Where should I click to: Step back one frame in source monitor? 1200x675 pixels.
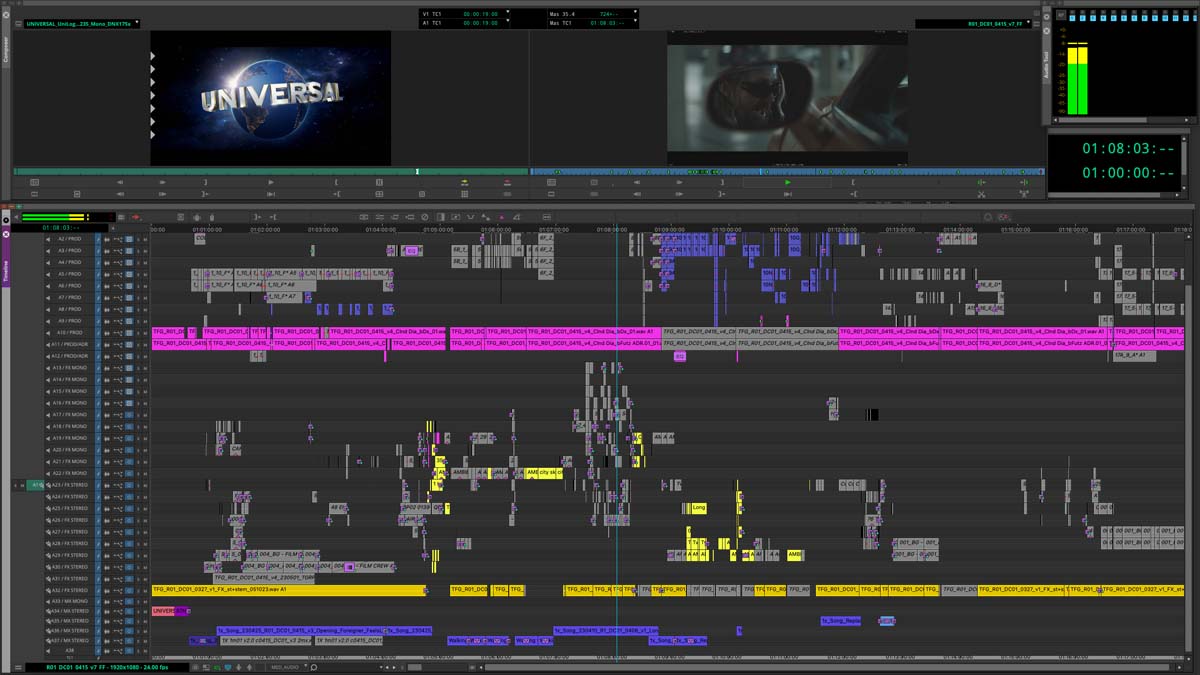pyautogui.click(x=120, y=182)
